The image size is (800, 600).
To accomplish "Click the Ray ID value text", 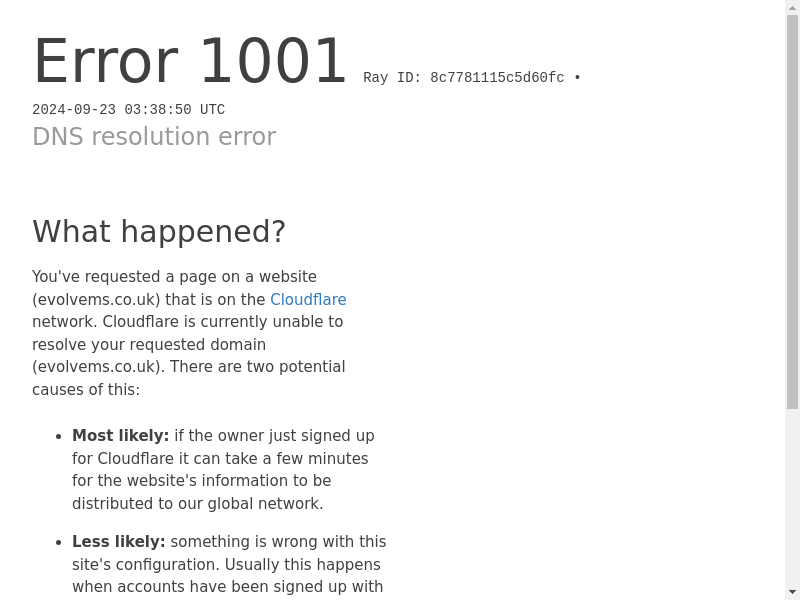I will (x=497, y=78).
